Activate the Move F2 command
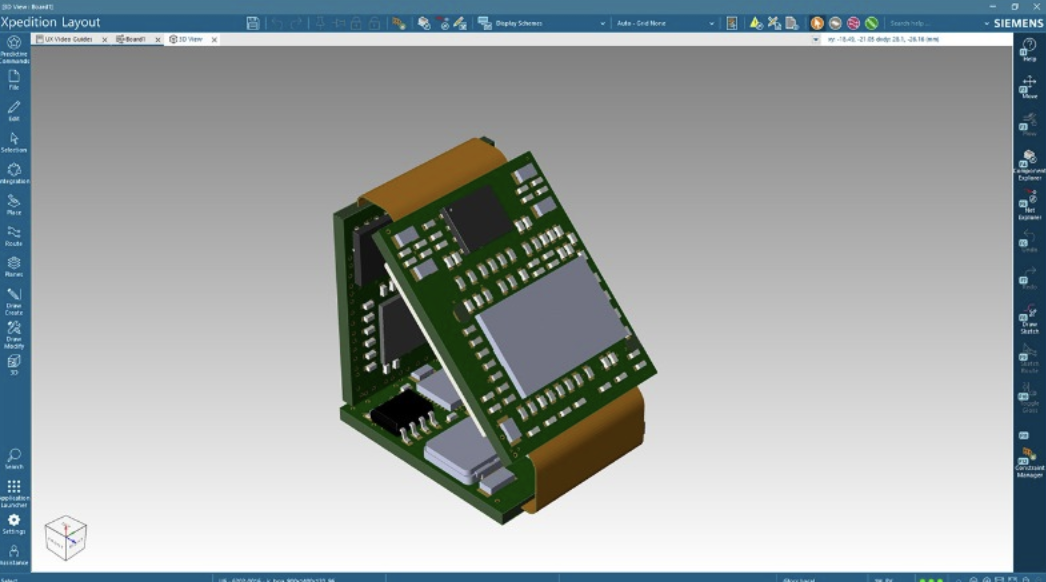Image resolution: width=1046 pixels, height=582 pixels. [1029, 87]
